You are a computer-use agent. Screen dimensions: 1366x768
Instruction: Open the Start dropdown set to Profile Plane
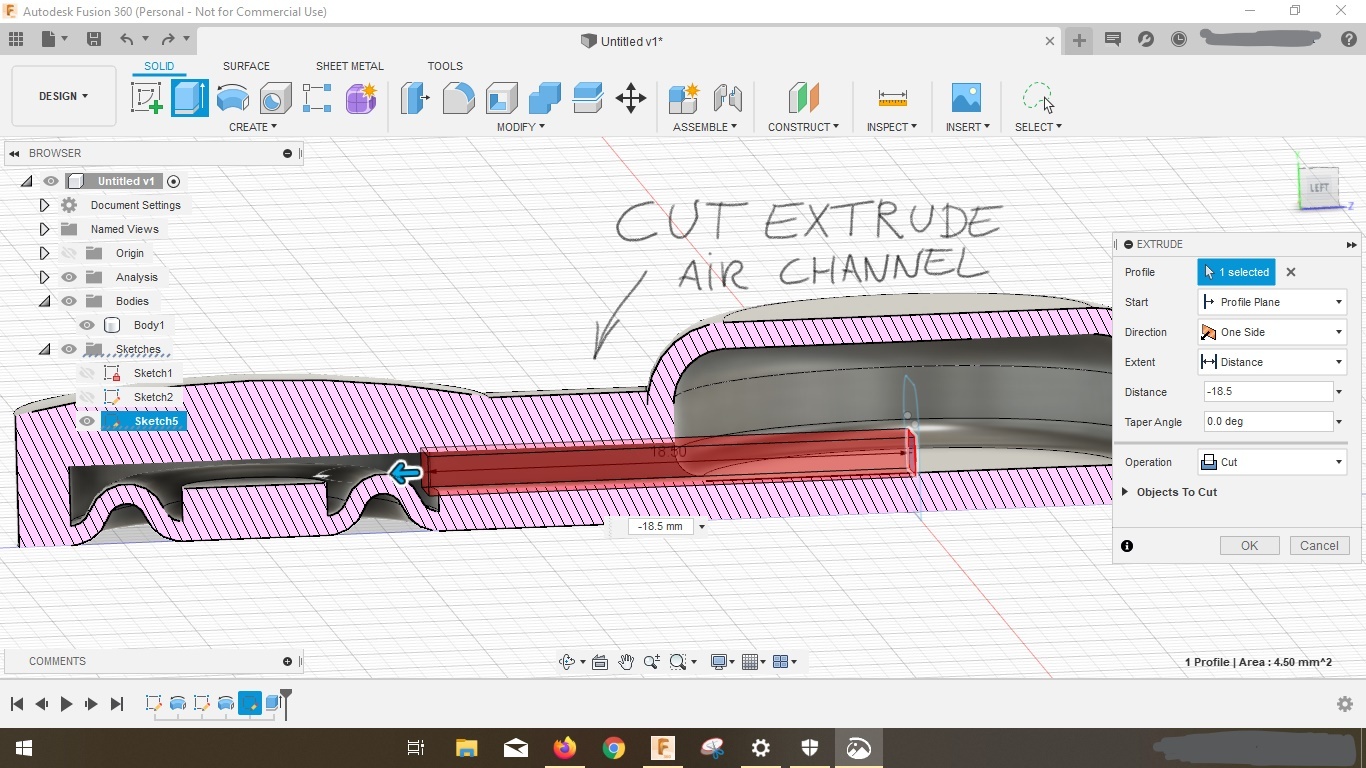[1273, 302]
